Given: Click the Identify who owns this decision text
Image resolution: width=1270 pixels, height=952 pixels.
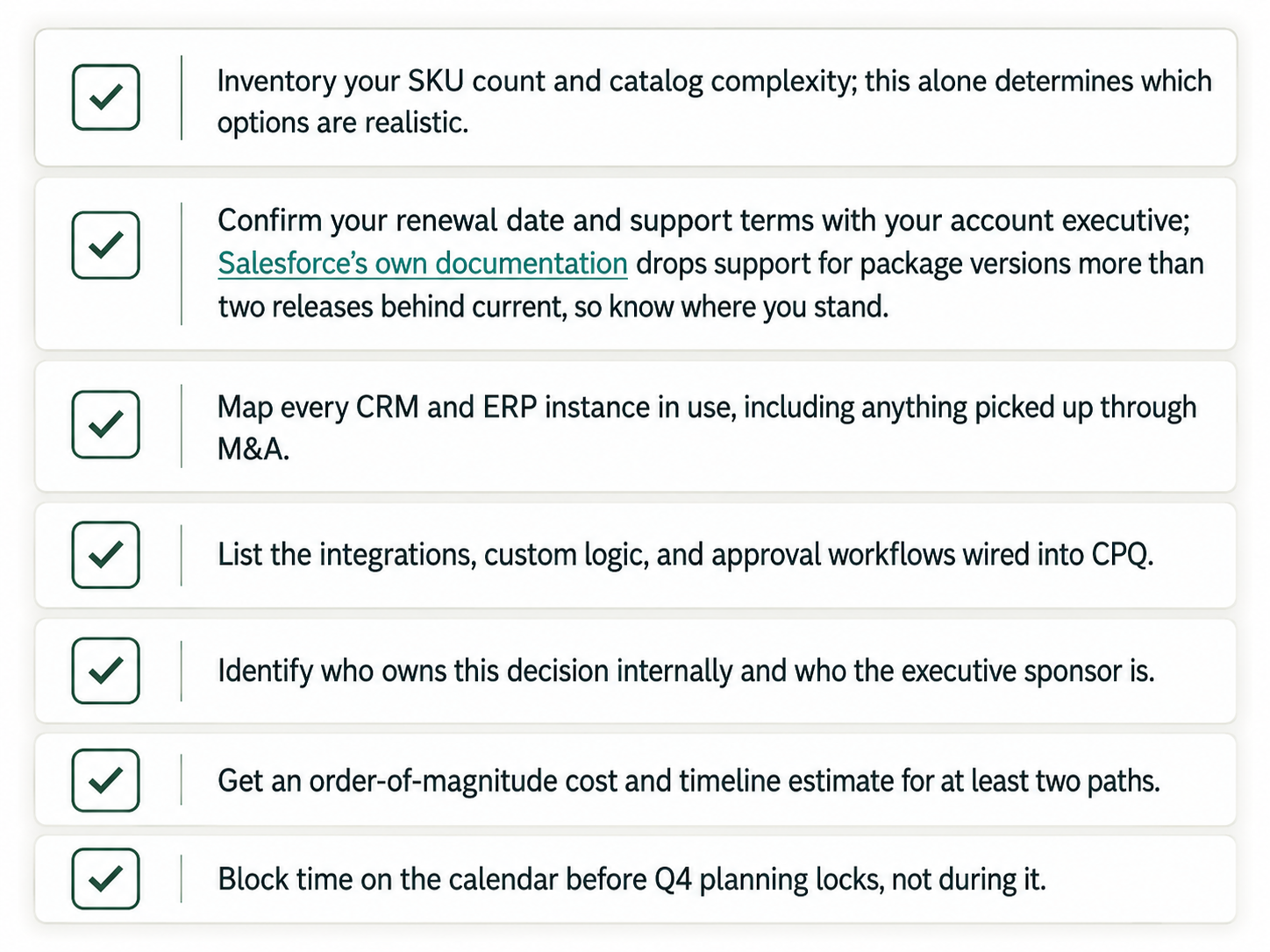Looking at the screenshot, I should [686, 671].
